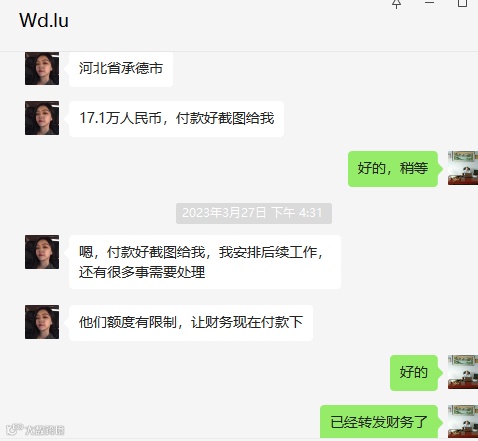The width and height of the screenshot is (478, 441).
Task: Click the watermark logo at bottom left
Action: tap(35, 430)
